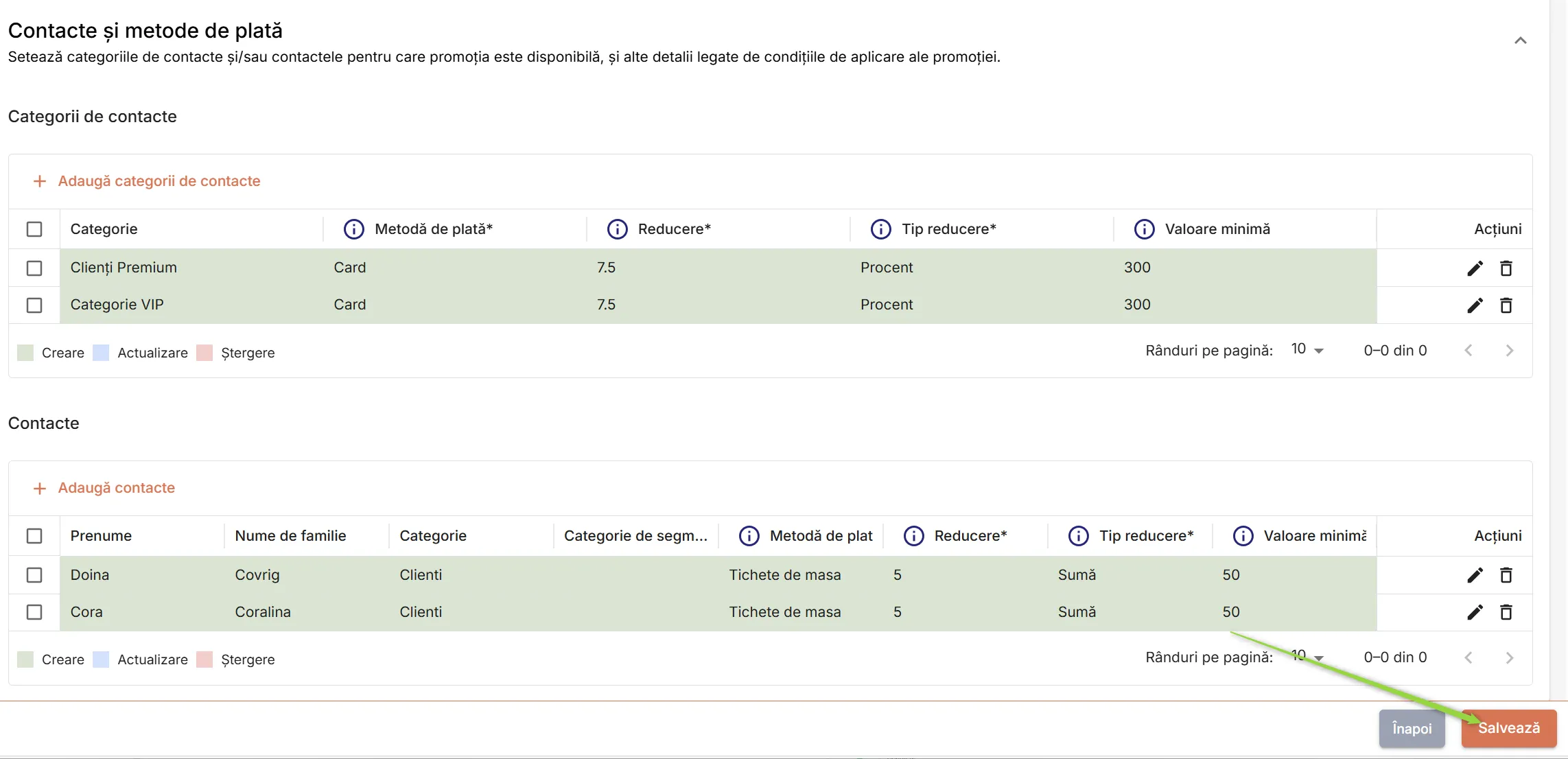The width and height of the screenshot is (1568, 759).
Task: Delete the Cora Coralina contact
Action: 1506,612
